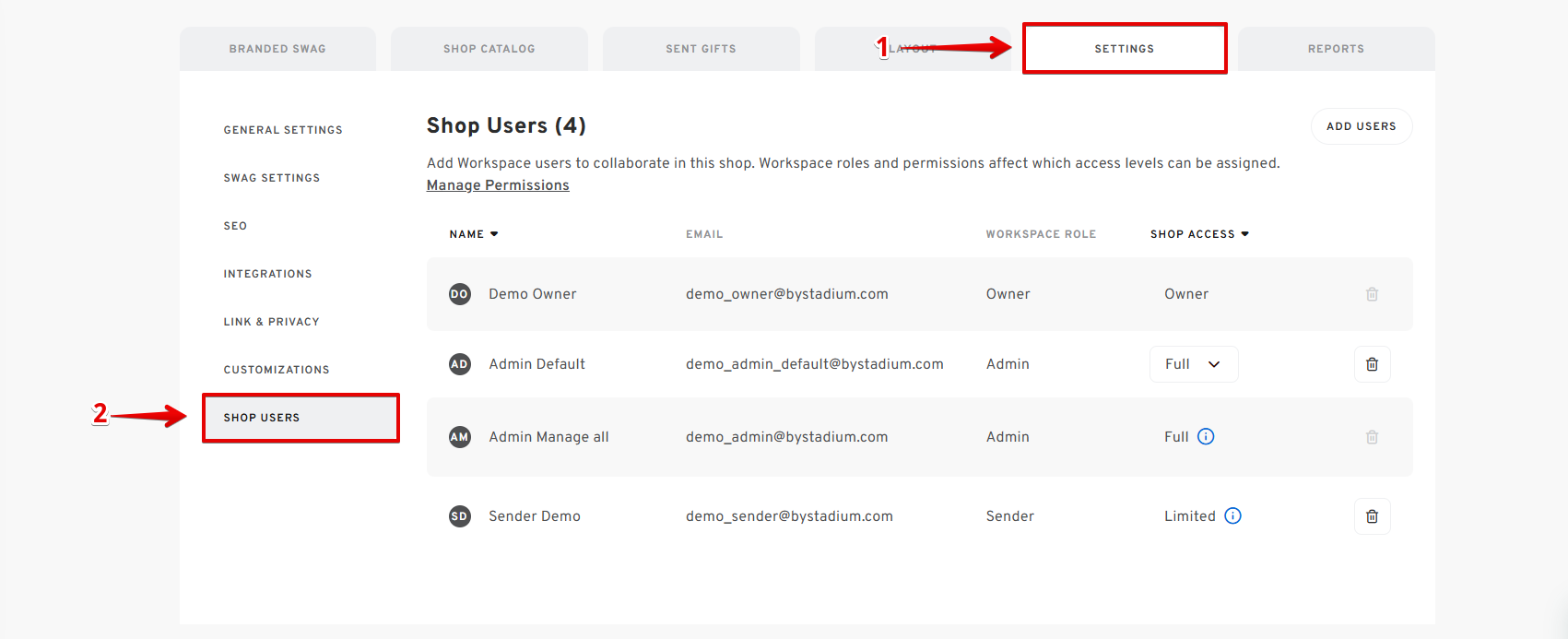Open General Settings in the sidebar
The height and width of the screenshot is (639, 1568).
click(x=283, y=130)
